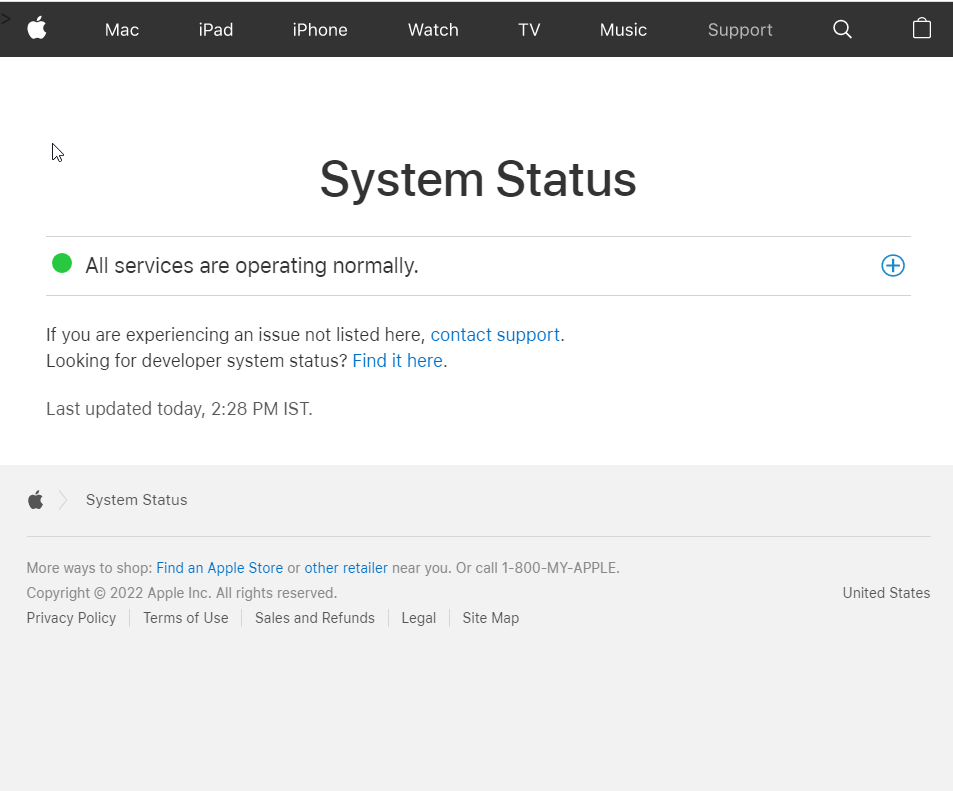Click the Find it here link

(x=397, y=361)
